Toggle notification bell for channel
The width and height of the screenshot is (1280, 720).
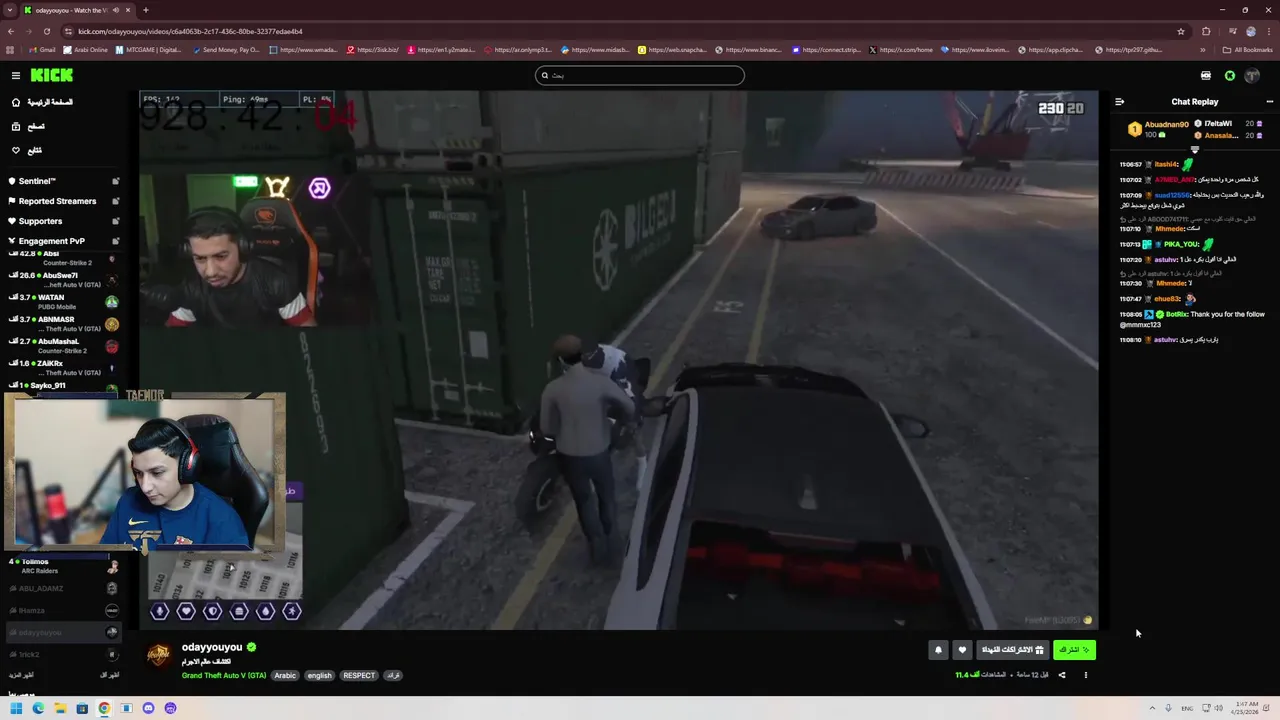point(938,650)
